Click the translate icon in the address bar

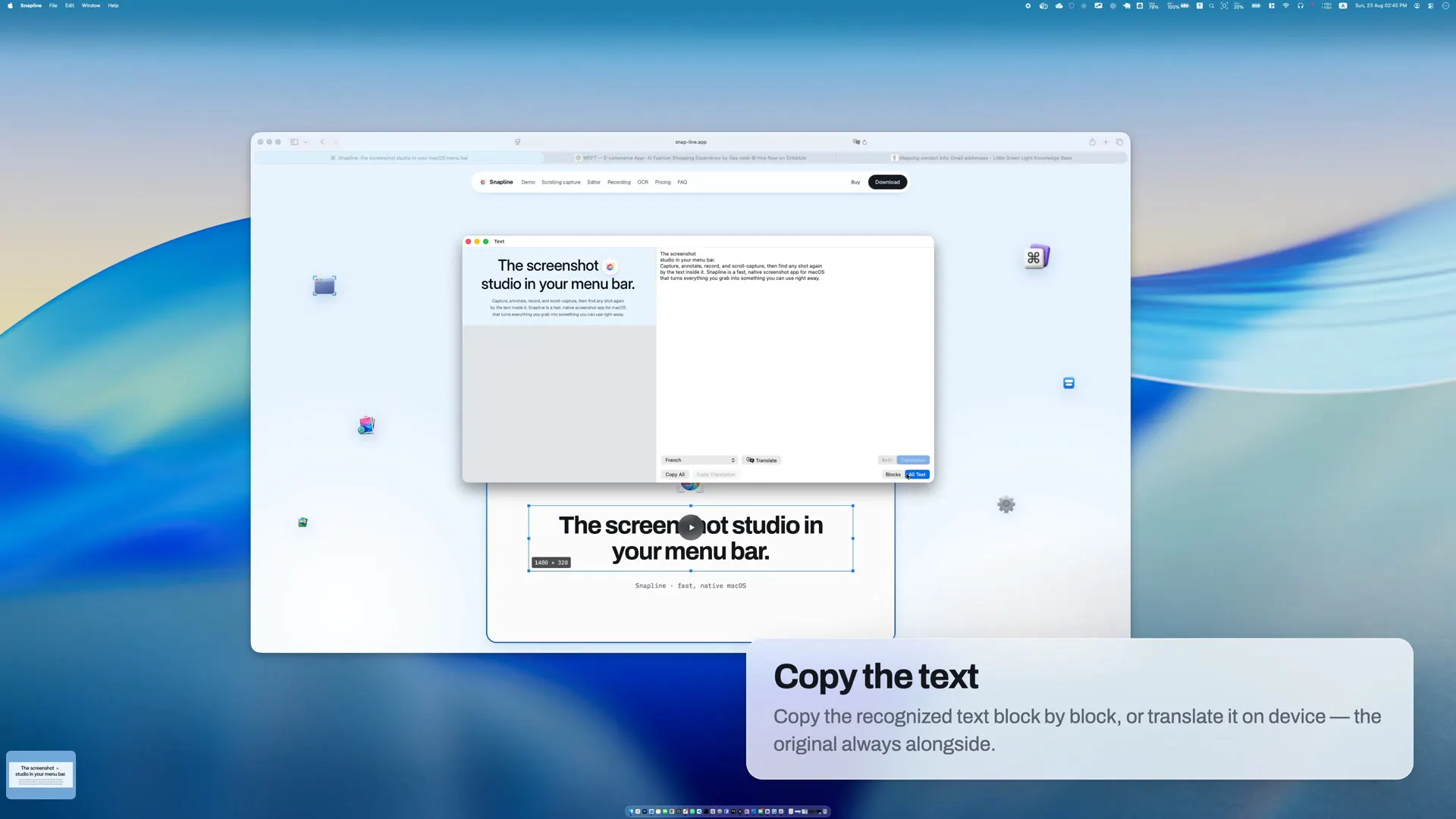(x=856, y=142)
